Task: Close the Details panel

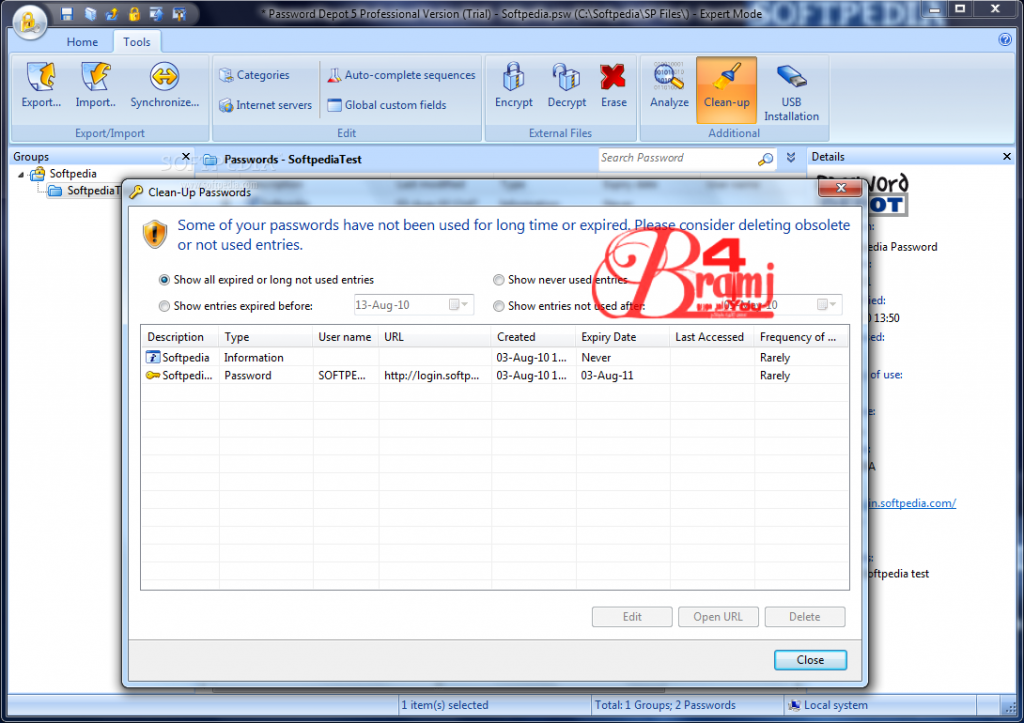Action: (1006, 157)
